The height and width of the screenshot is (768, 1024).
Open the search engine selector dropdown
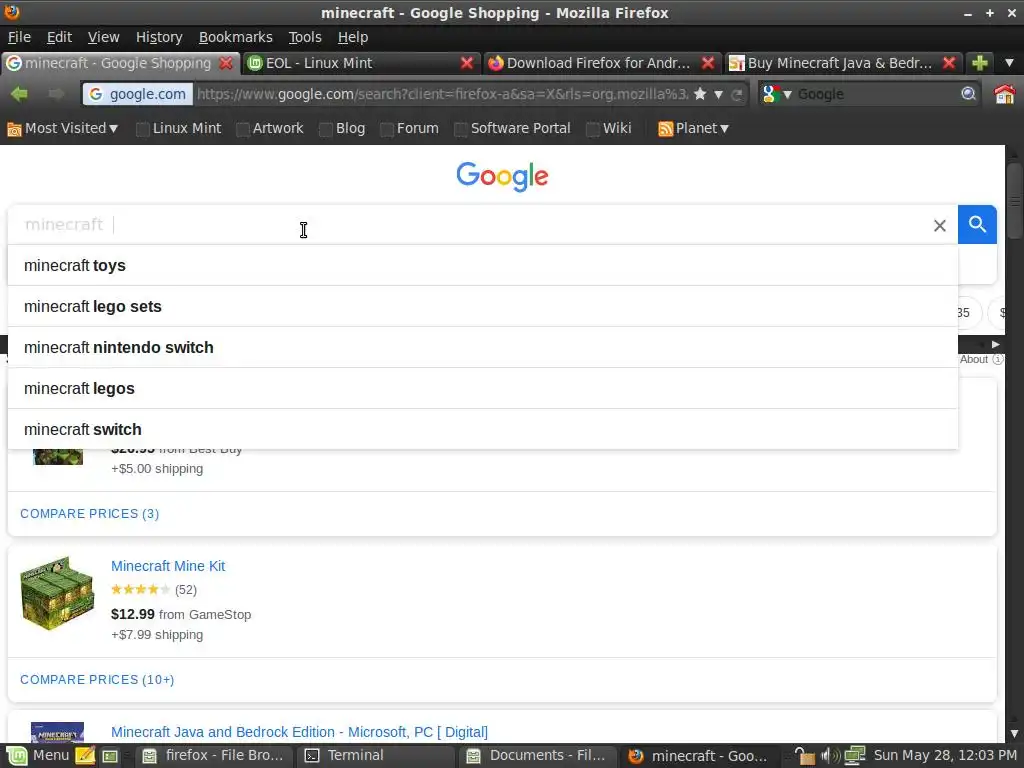[x=777, y=94]
